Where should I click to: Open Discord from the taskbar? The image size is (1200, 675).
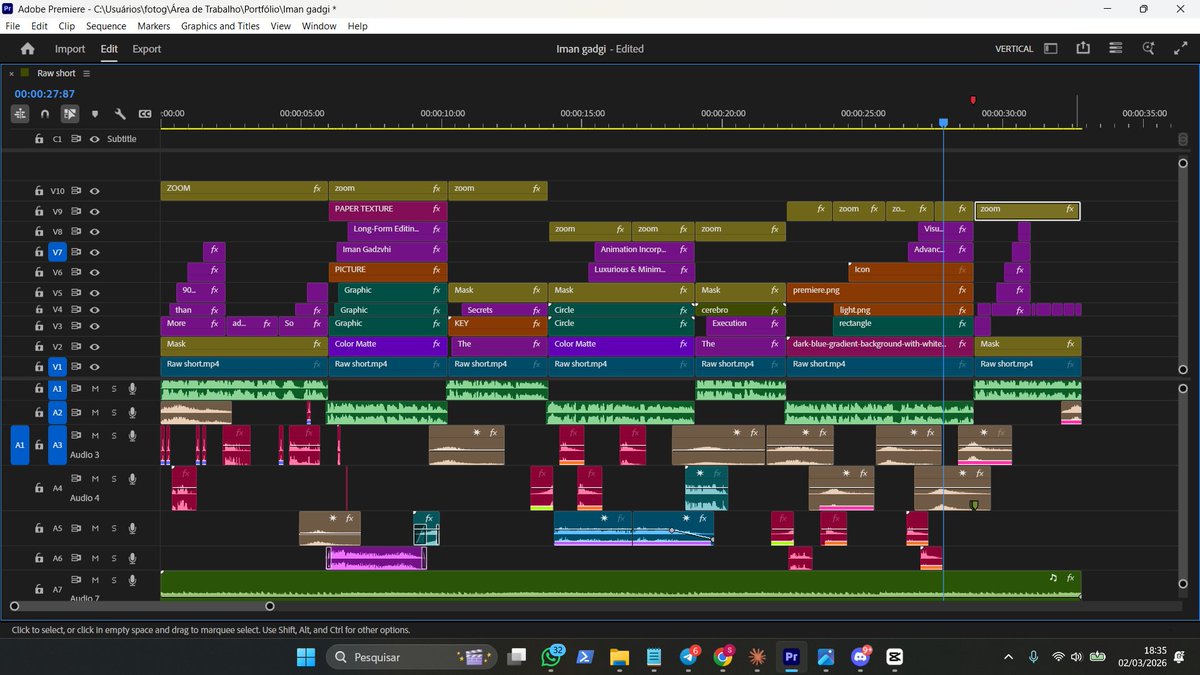point(860,657)
